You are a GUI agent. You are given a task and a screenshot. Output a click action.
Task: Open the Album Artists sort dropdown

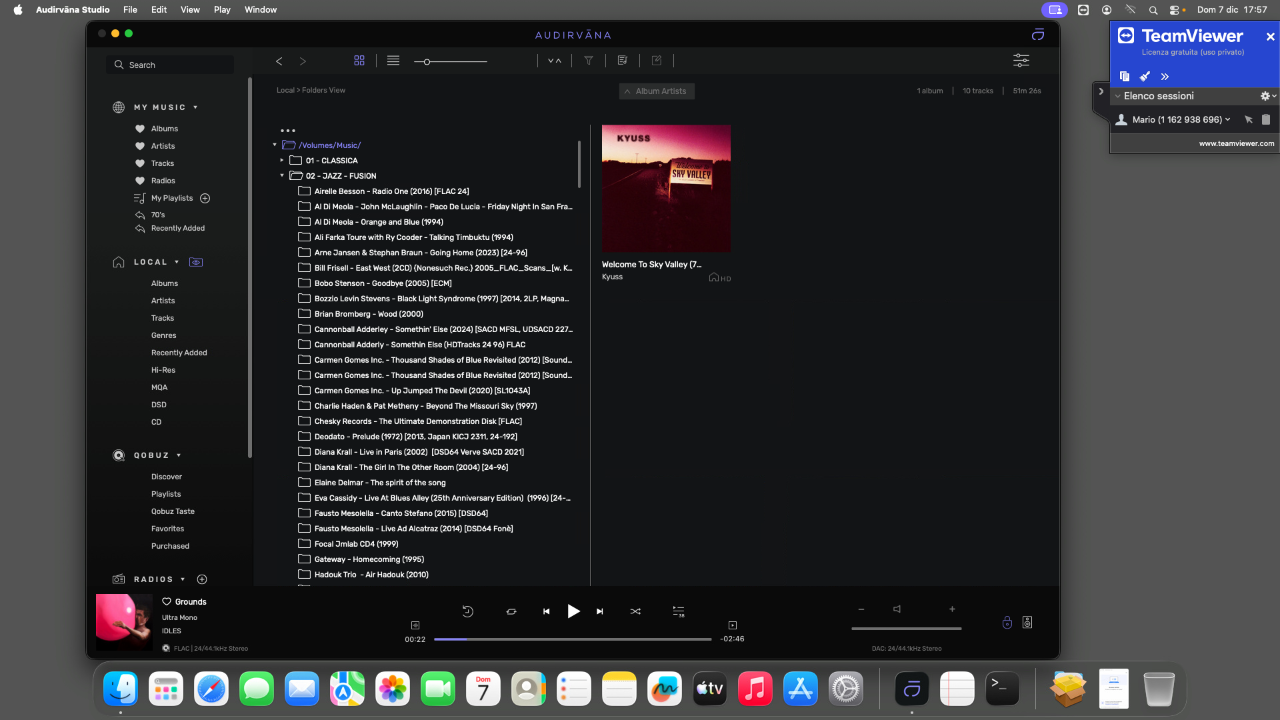coord(656,91)
